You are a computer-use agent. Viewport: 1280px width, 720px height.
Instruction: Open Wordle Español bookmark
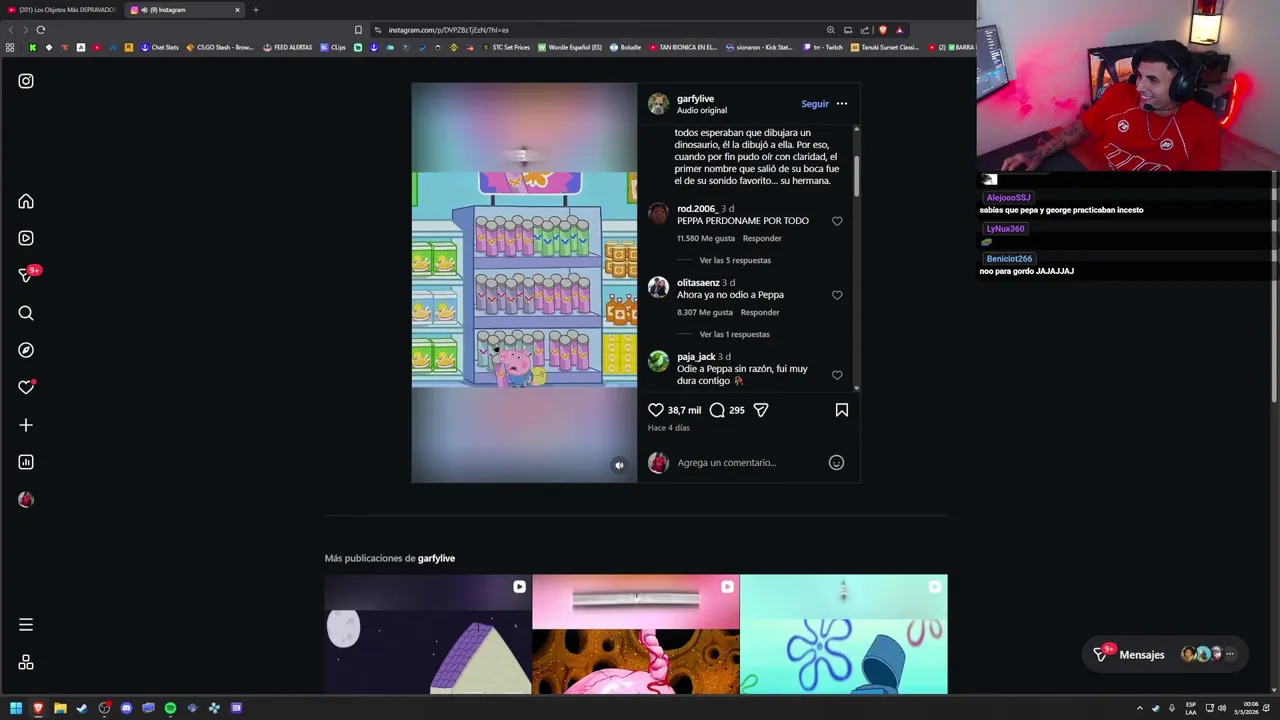click(x=570, y=47)
